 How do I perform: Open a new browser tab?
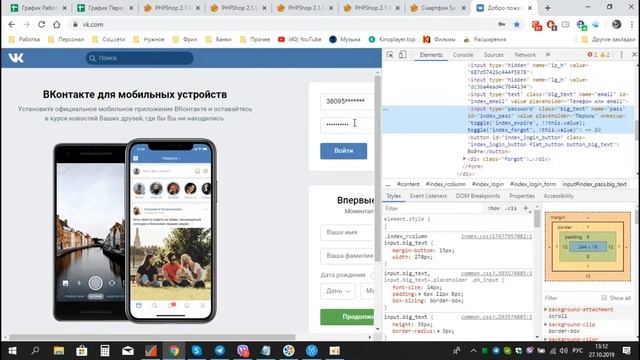547,8
